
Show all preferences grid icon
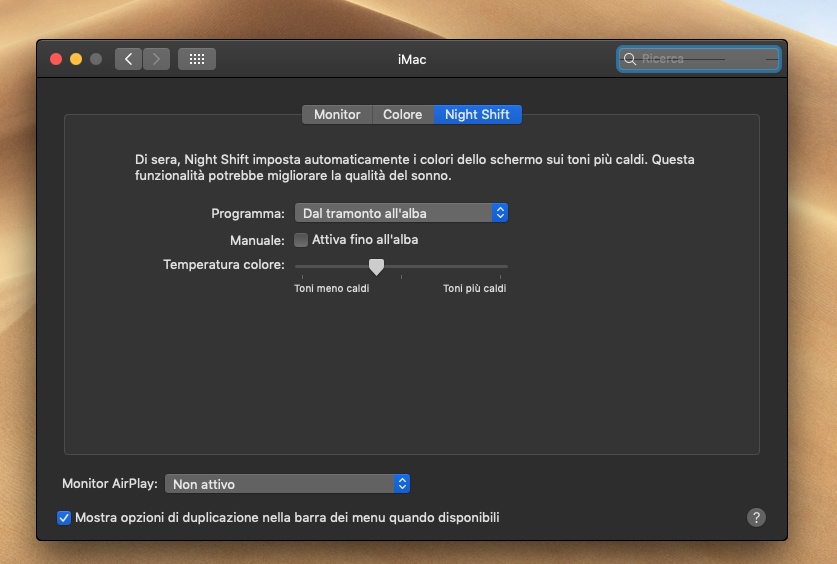pos(197,59)
